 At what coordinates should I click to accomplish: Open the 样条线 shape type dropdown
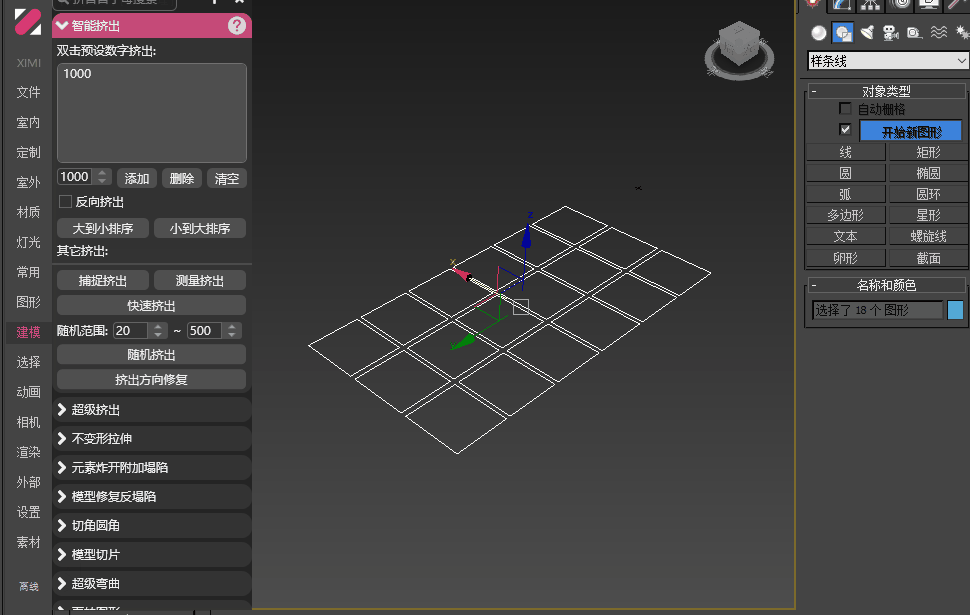pyautogui.click(x=888, y=61)
